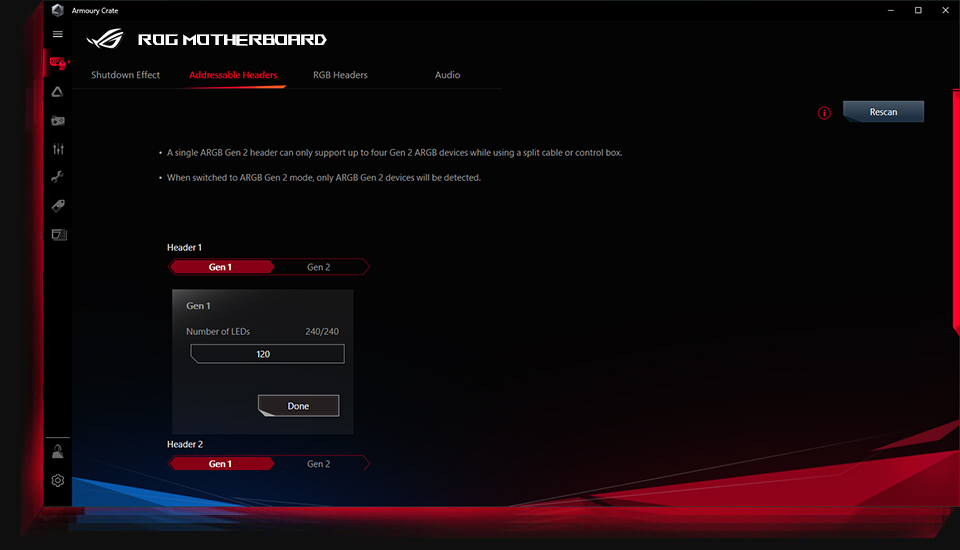Image resolution: width=960 pixels, height=550 pixels.
Task: Open the Tools wrench icon
Action: point(58,177)
